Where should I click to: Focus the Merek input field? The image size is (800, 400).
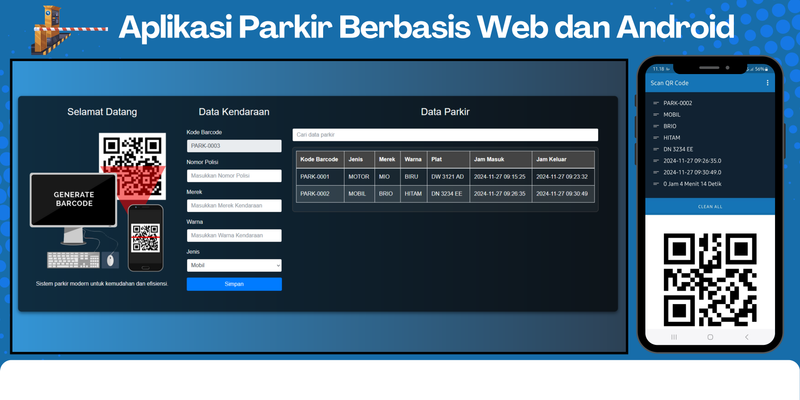234,206
